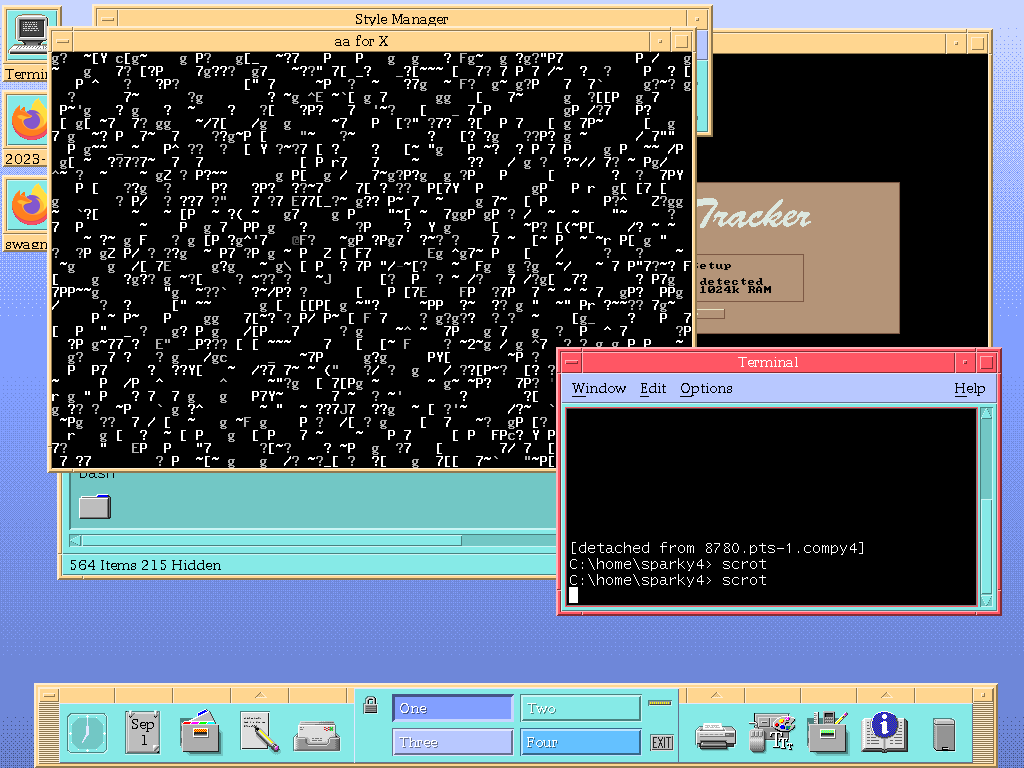1024x768 pixels.
Task: Open Style Manager palette icon in panel
Action: [x=773, y=733]
